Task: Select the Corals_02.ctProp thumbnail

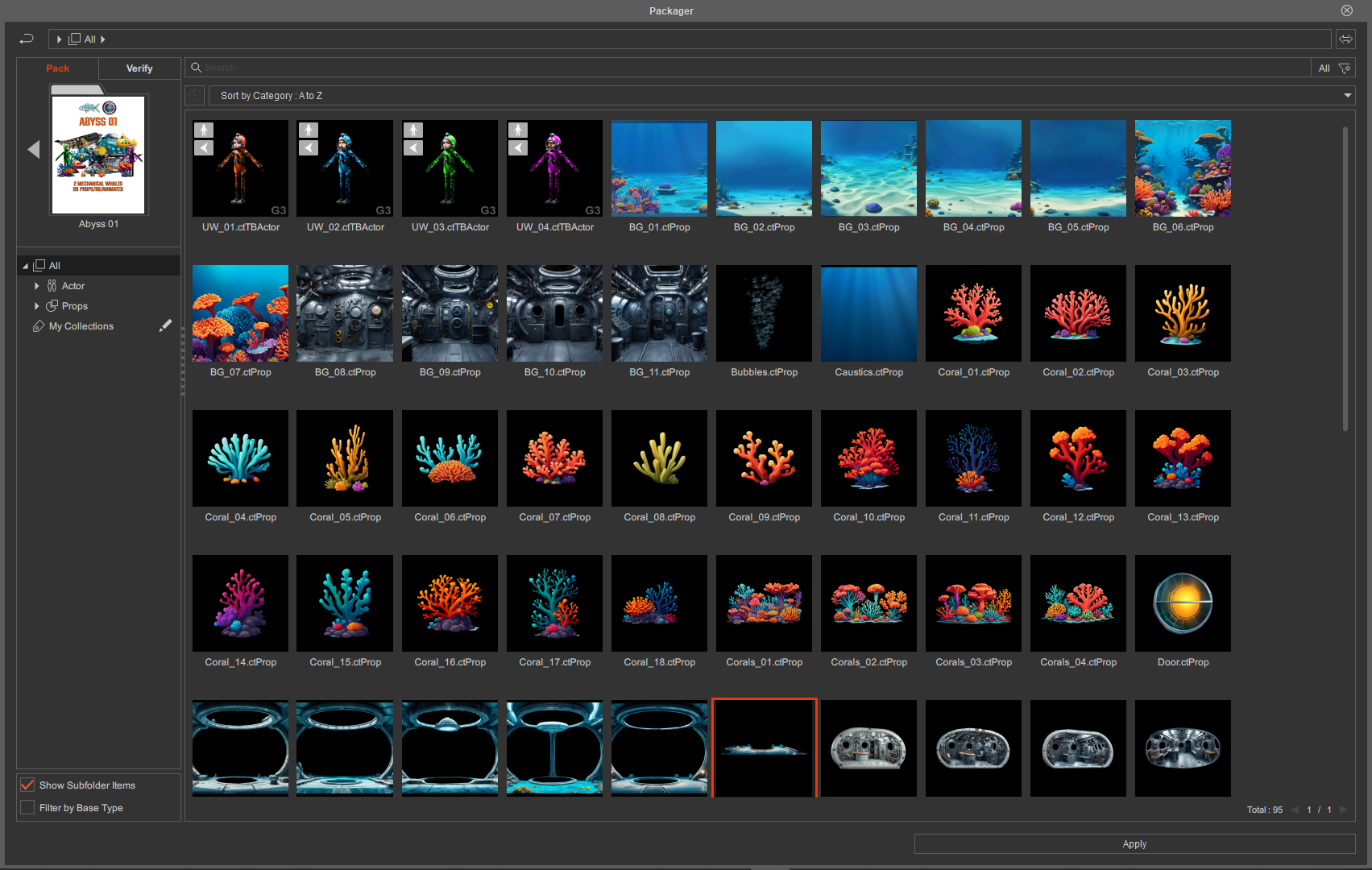Action: click(868, 603)
